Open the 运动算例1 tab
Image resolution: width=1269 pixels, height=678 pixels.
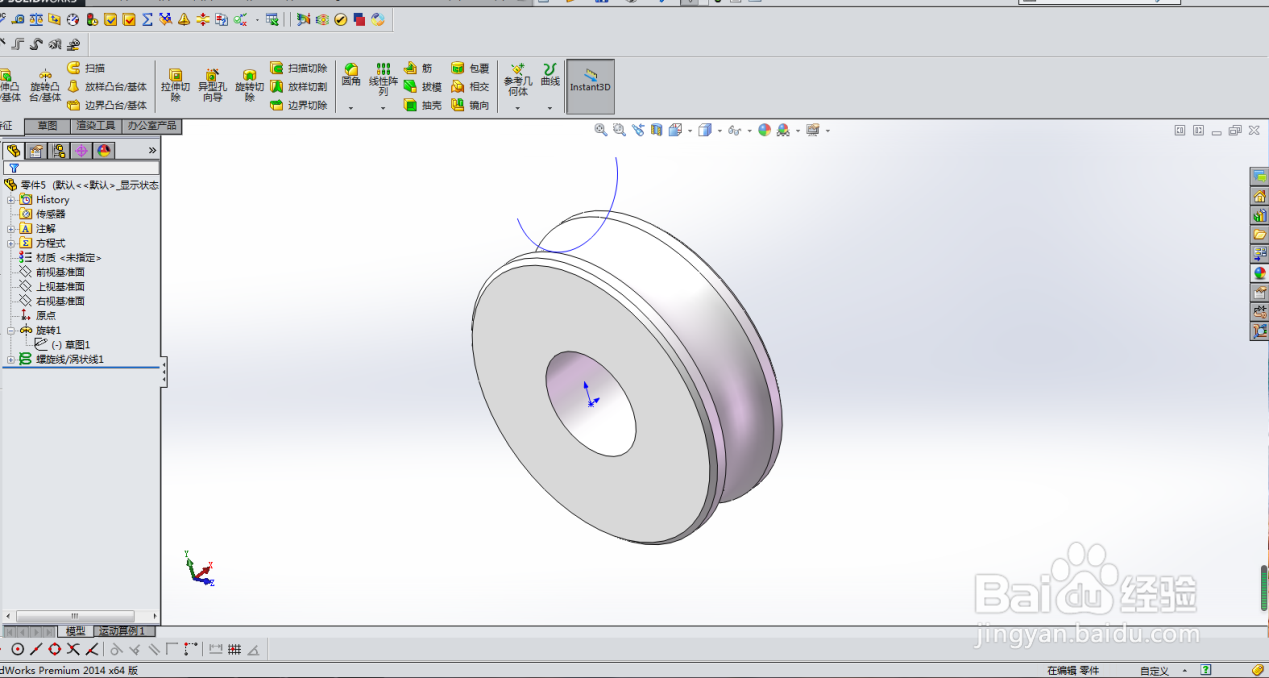(x=121, y=631)
